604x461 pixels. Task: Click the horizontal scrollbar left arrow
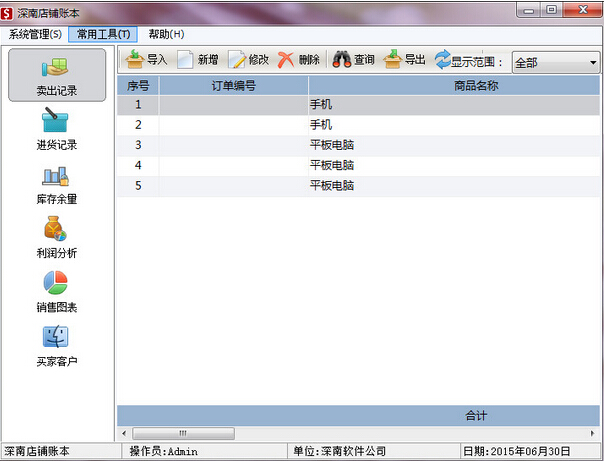pos(124,433)
